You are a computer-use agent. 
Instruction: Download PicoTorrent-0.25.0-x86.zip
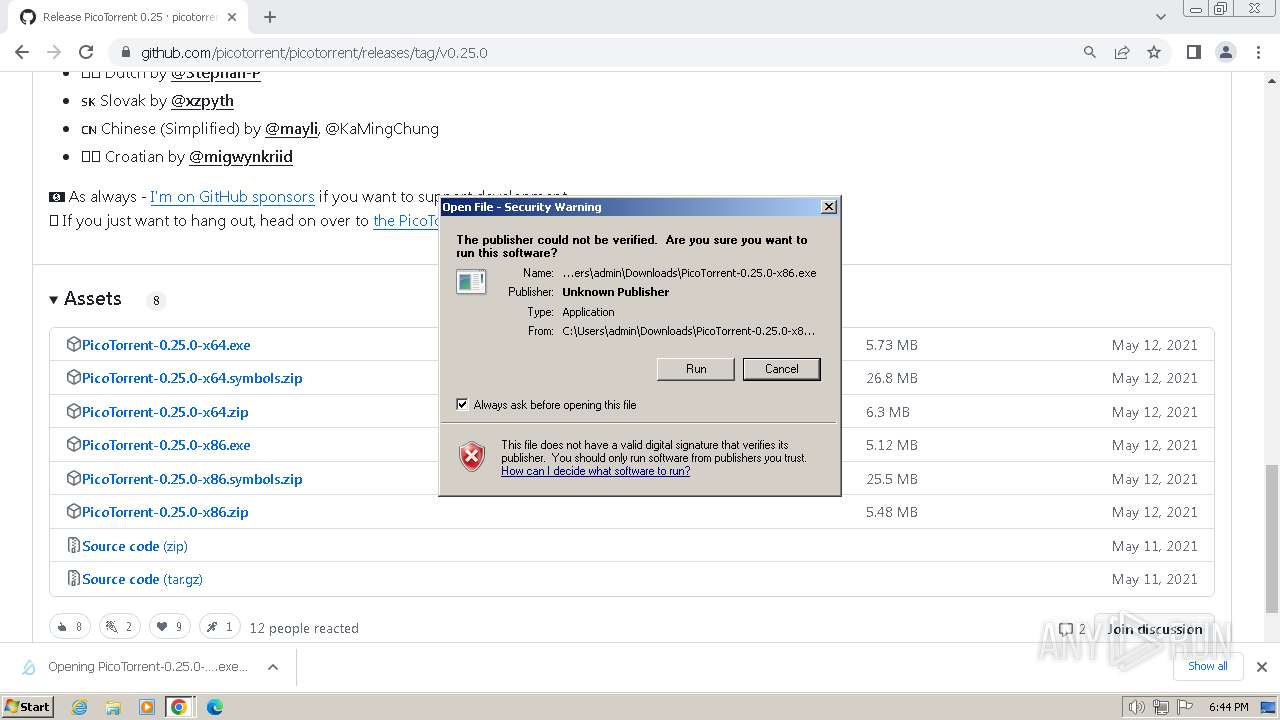(x=165, y=512)
